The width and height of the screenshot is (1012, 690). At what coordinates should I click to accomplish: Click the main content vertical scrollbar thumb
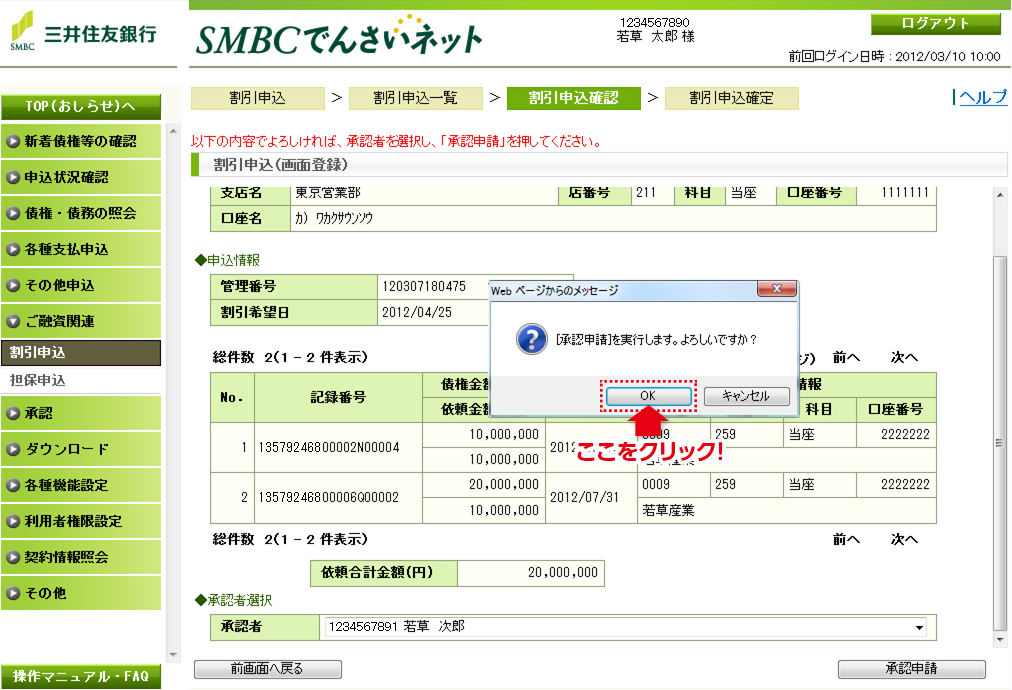[x=1000, y=443]
